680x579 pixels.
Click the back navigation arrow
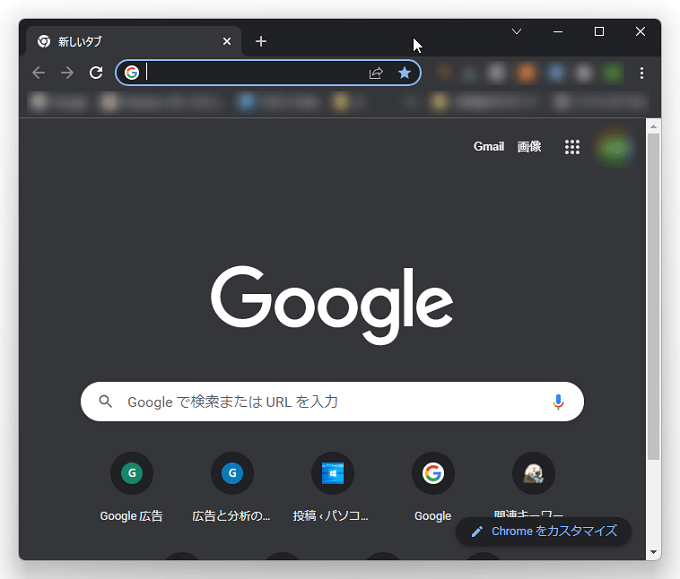point(39,72)
